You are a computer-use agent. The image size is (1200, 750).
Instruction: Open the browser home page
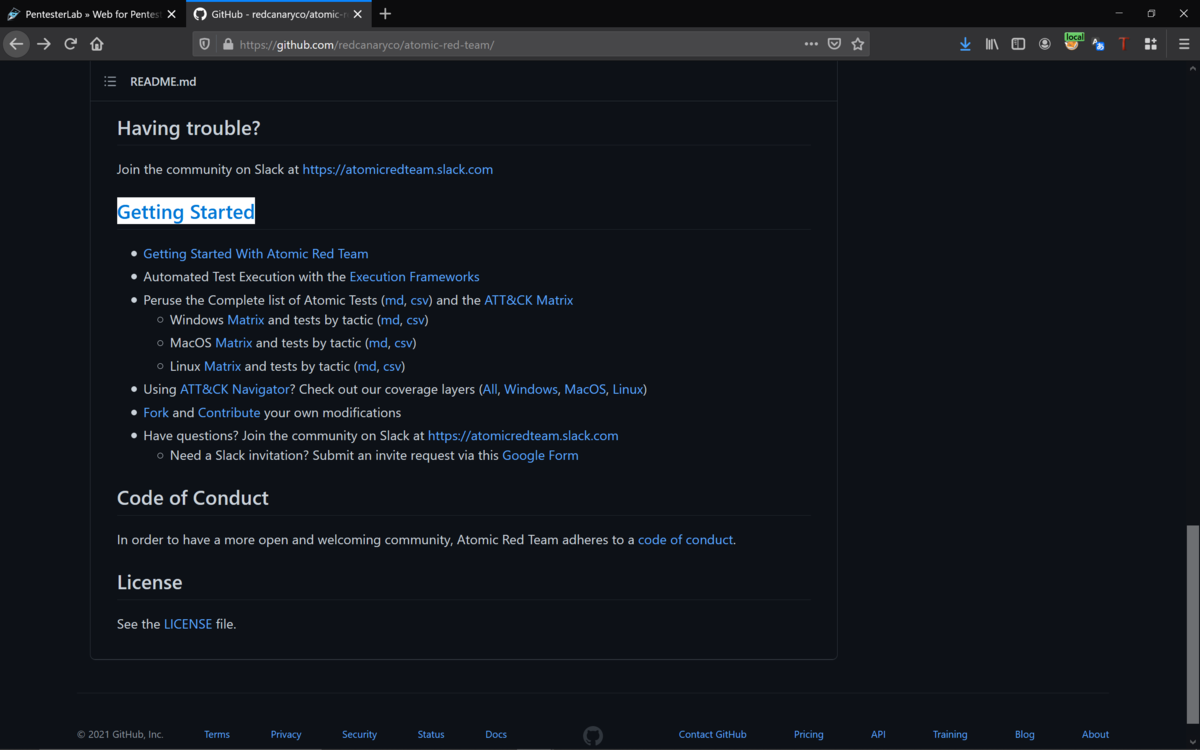click(97, 44)
